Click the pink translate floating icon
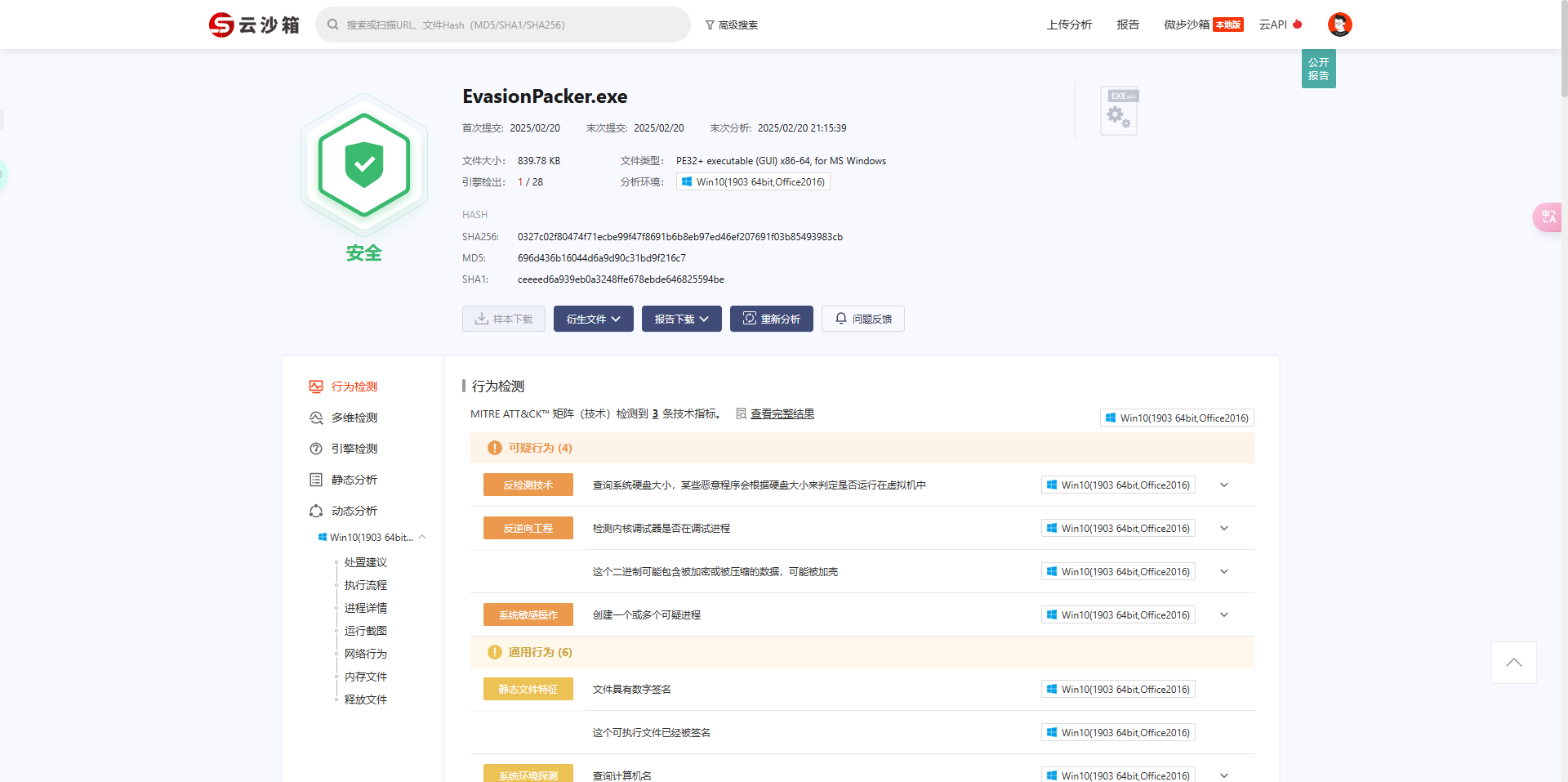The height and width of the screenshot is (782, 1568). click(x=1548, y=217)
